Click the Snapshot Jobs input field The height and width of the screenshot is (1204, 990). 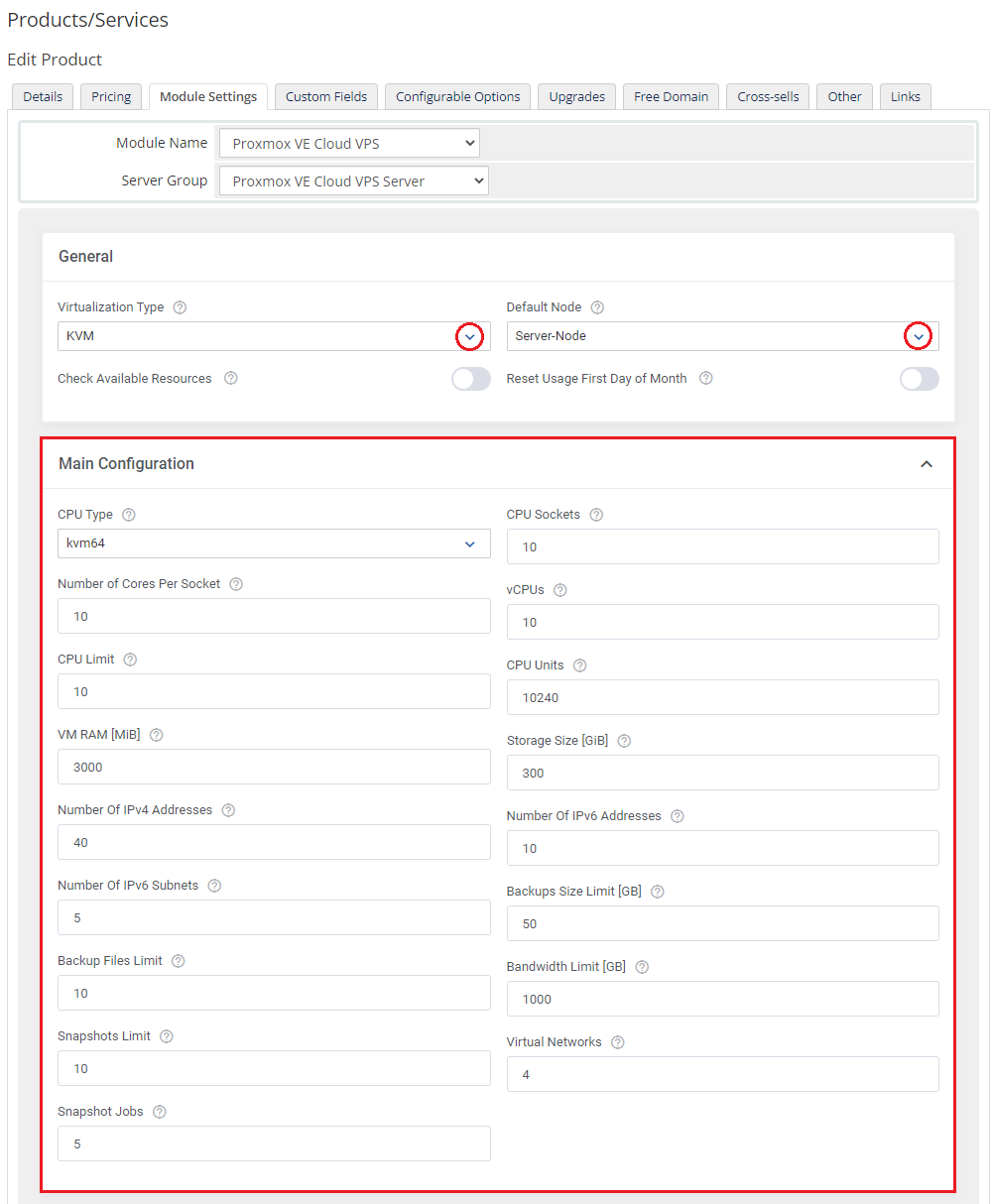tap(274, 1144)
